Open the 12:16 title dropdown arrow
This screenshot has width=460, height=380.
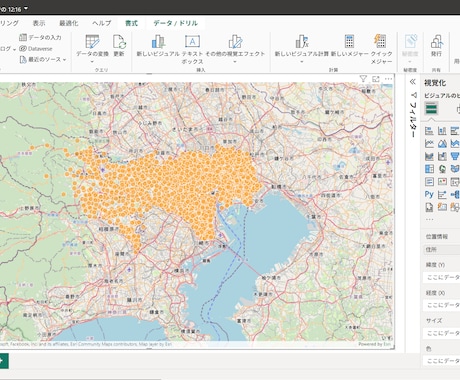[26, 8]
